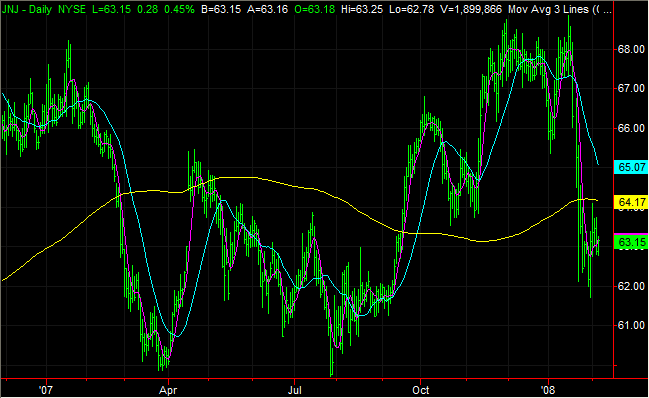This screenshot has width=649, height=398.
Task: Click the 62.00 price axis label
Action: [631, 286]
